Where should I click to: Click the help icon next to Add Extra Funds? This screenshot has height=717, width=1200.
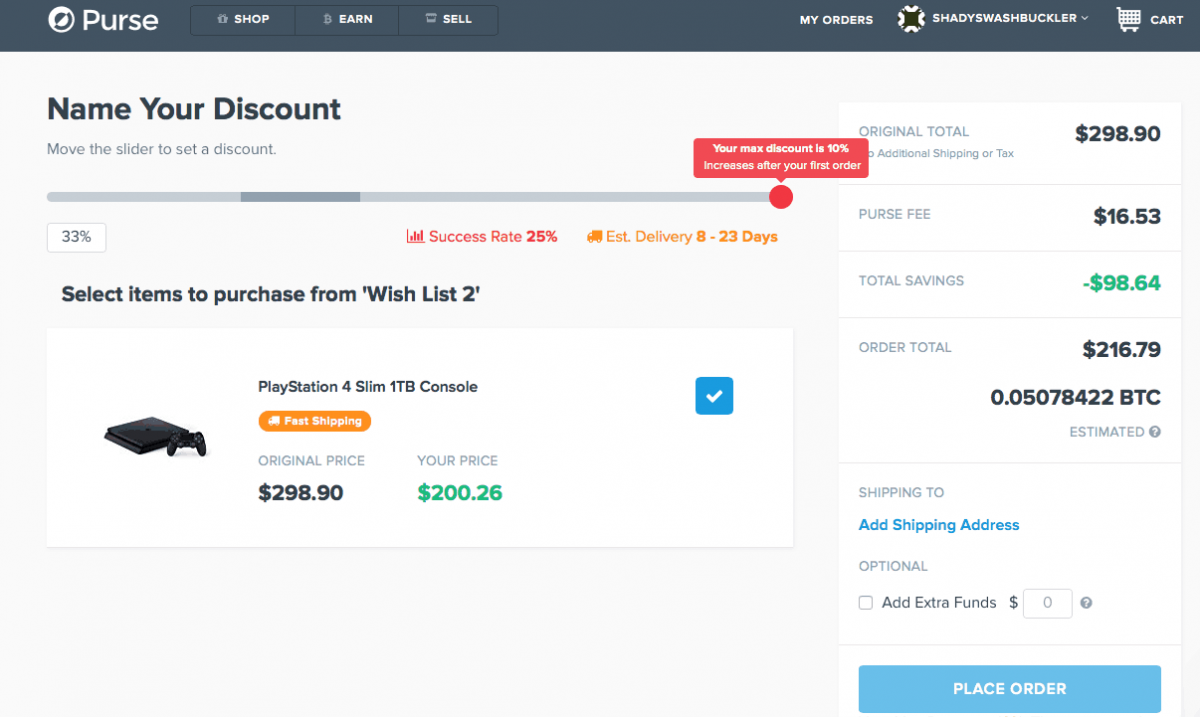[x=1086, y=603]
